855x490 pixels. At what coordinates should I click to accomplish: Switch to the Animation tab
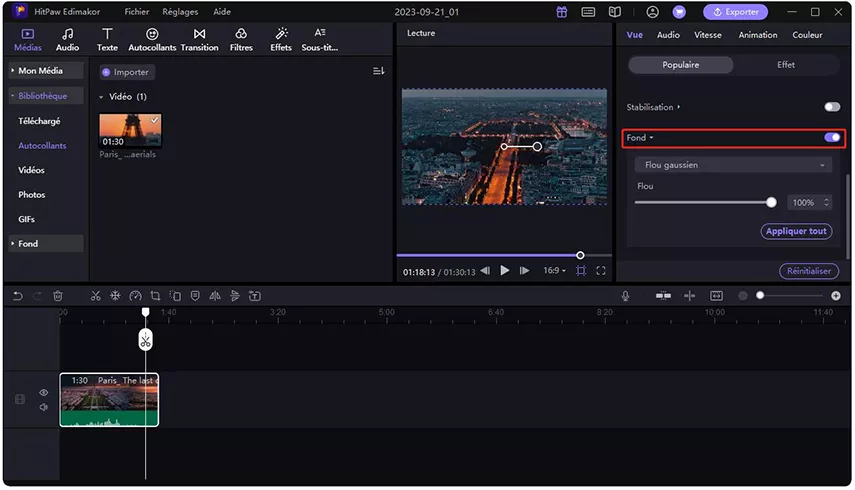click(x=757, y=35)
